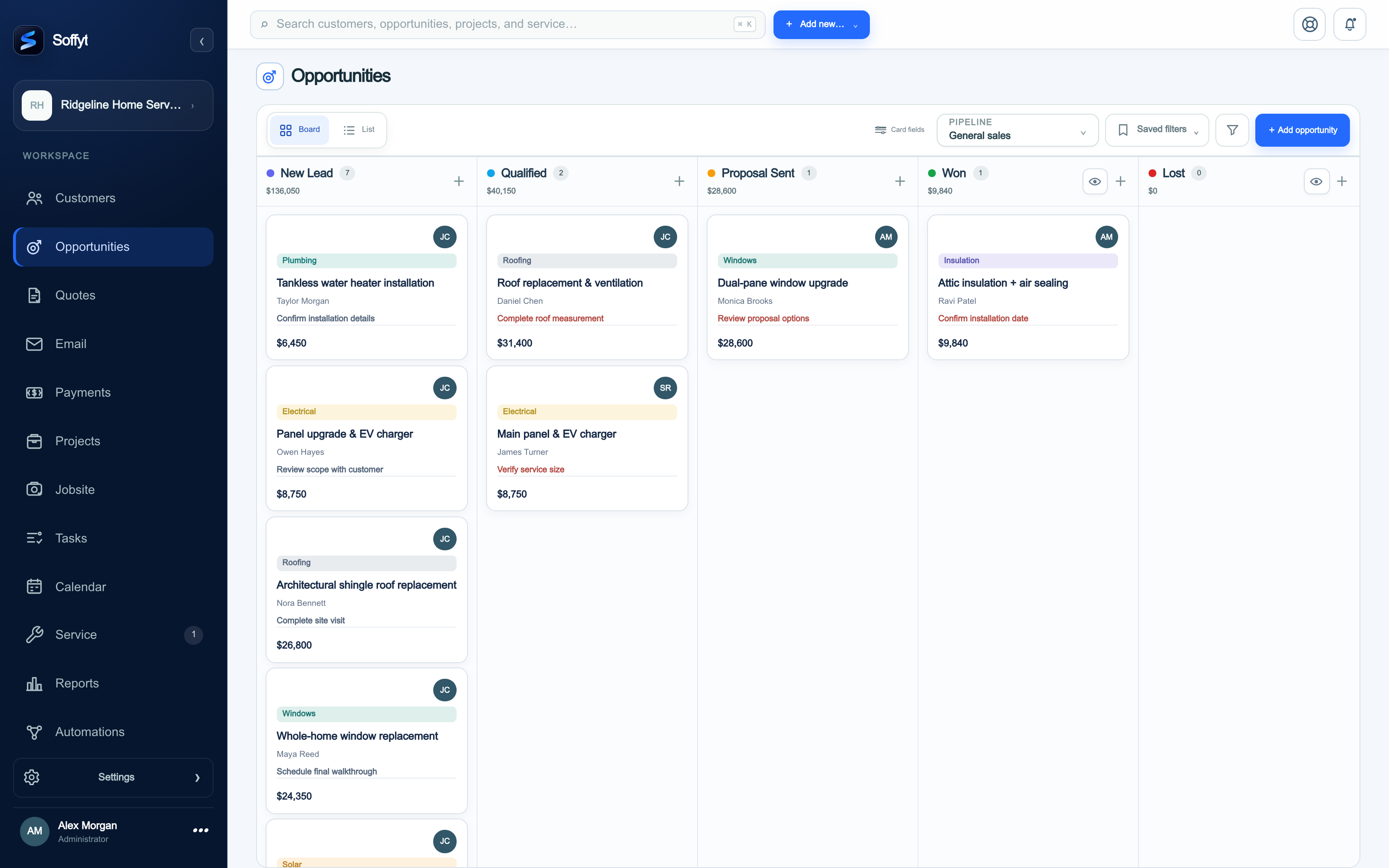
Task: Click JC avatar on Panel upgrade & EV charger card
Action: (x=445, y=388)
